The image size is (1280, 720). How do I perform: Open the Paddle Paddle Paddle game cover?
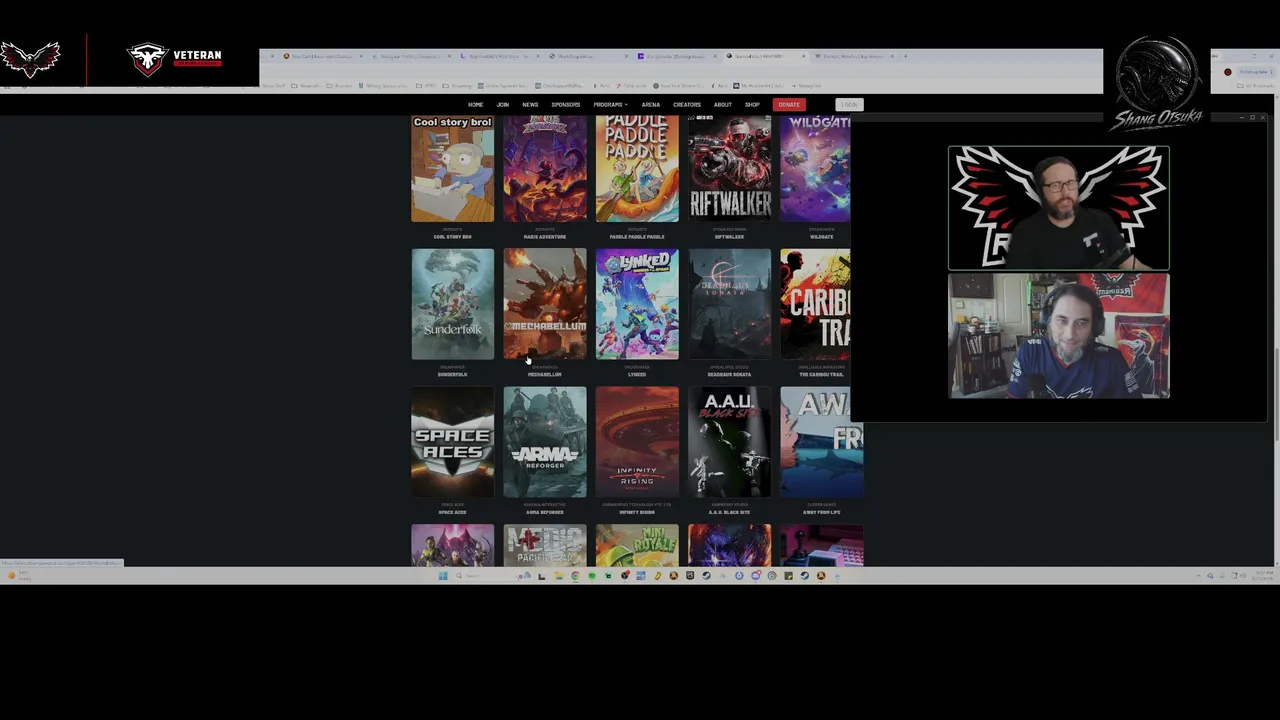pyautogui.click(x=637, y=168)
